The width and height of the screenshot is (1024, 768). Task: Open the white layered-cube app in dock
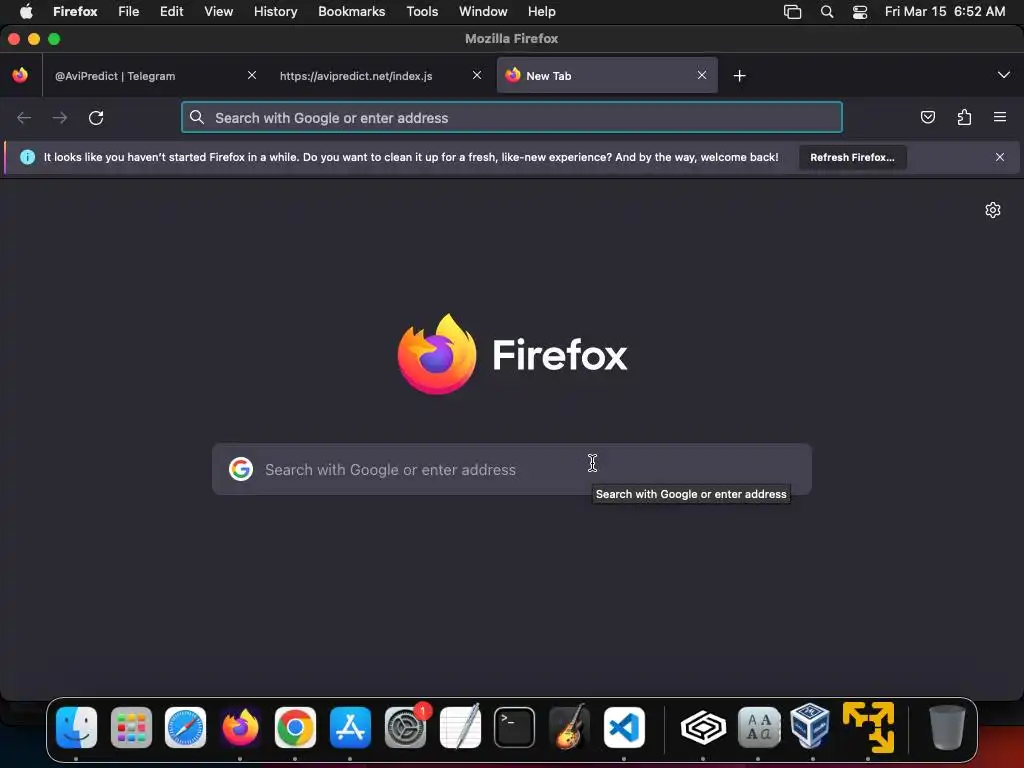(703, 727)
